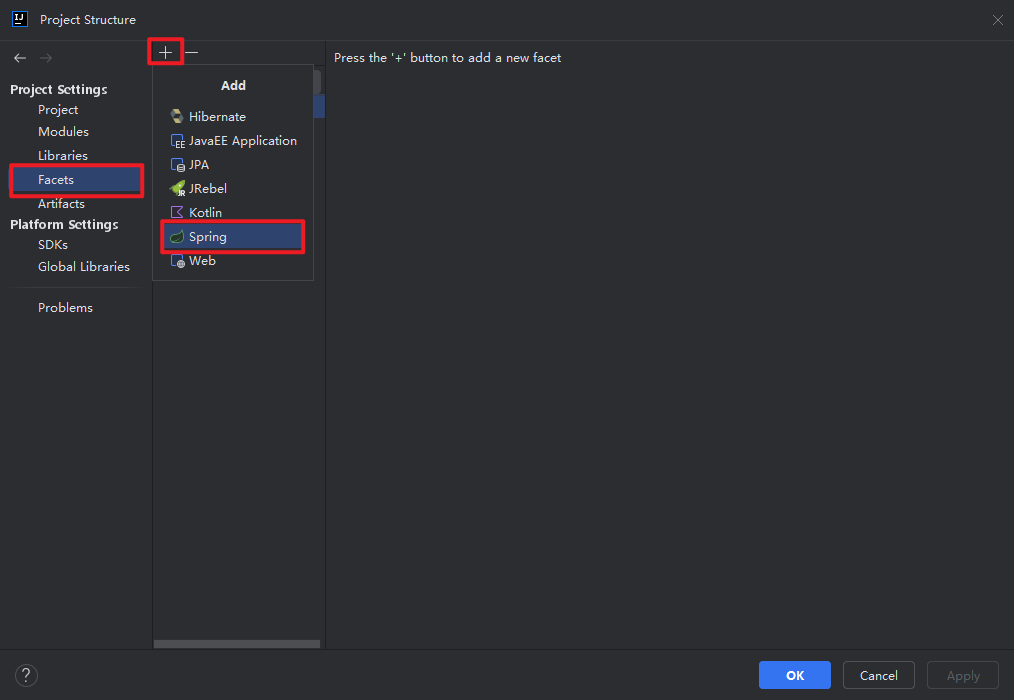This screenshot has height=700, width=1014.
Task: Select Facets in Project Settings
Action: click(76, 180)
